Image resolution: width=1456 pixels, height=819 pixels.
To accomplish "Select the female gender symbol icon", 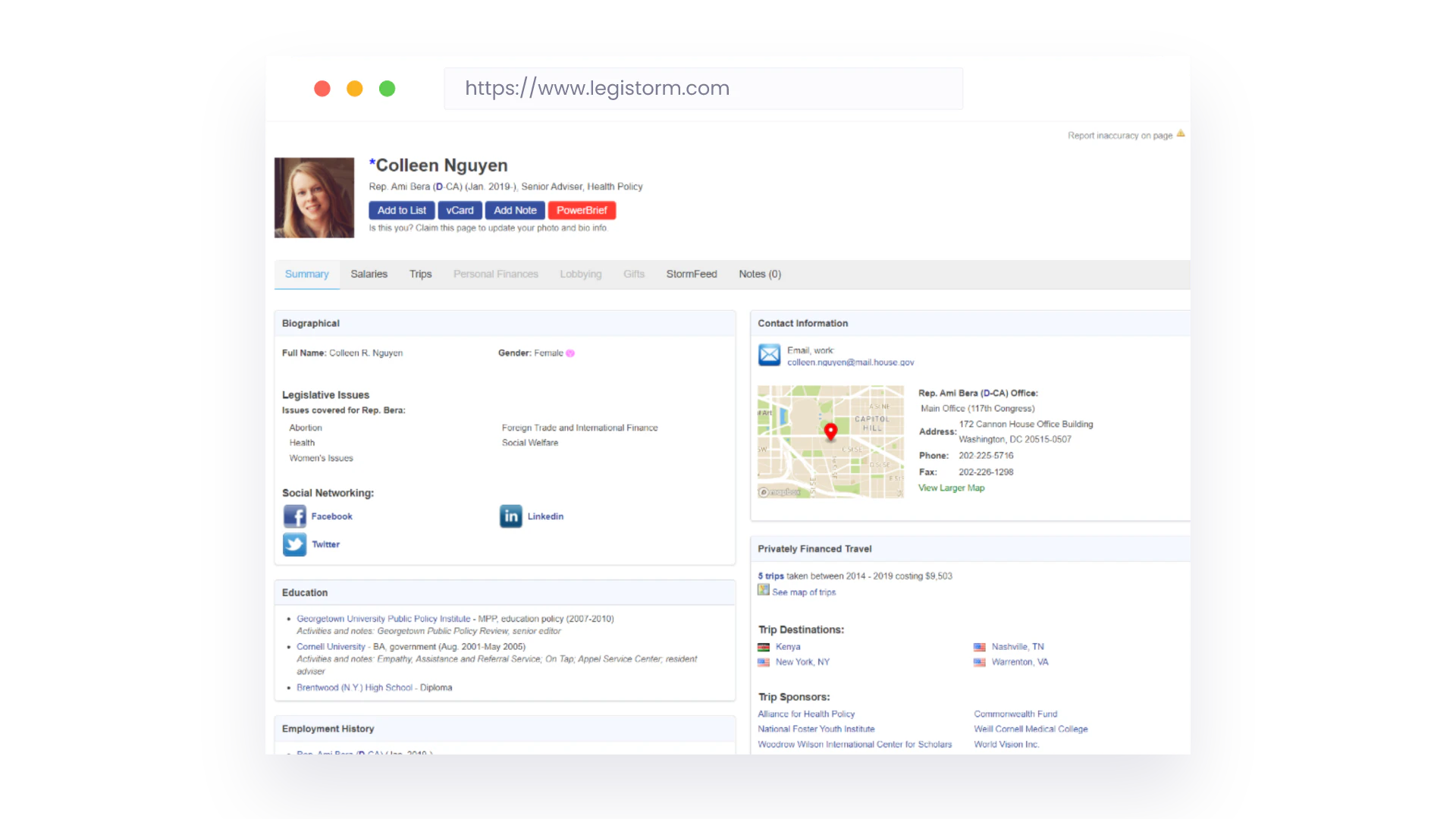I will 570,353.
